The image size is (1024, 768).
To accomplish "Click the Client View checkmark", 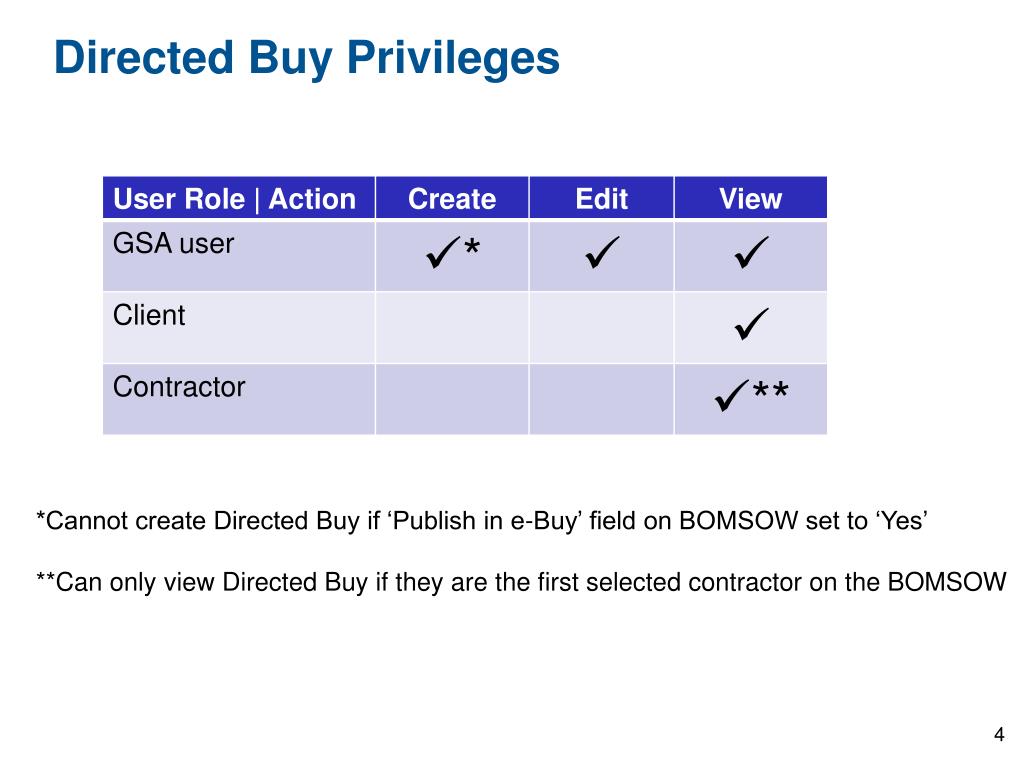I will point(751,324).
